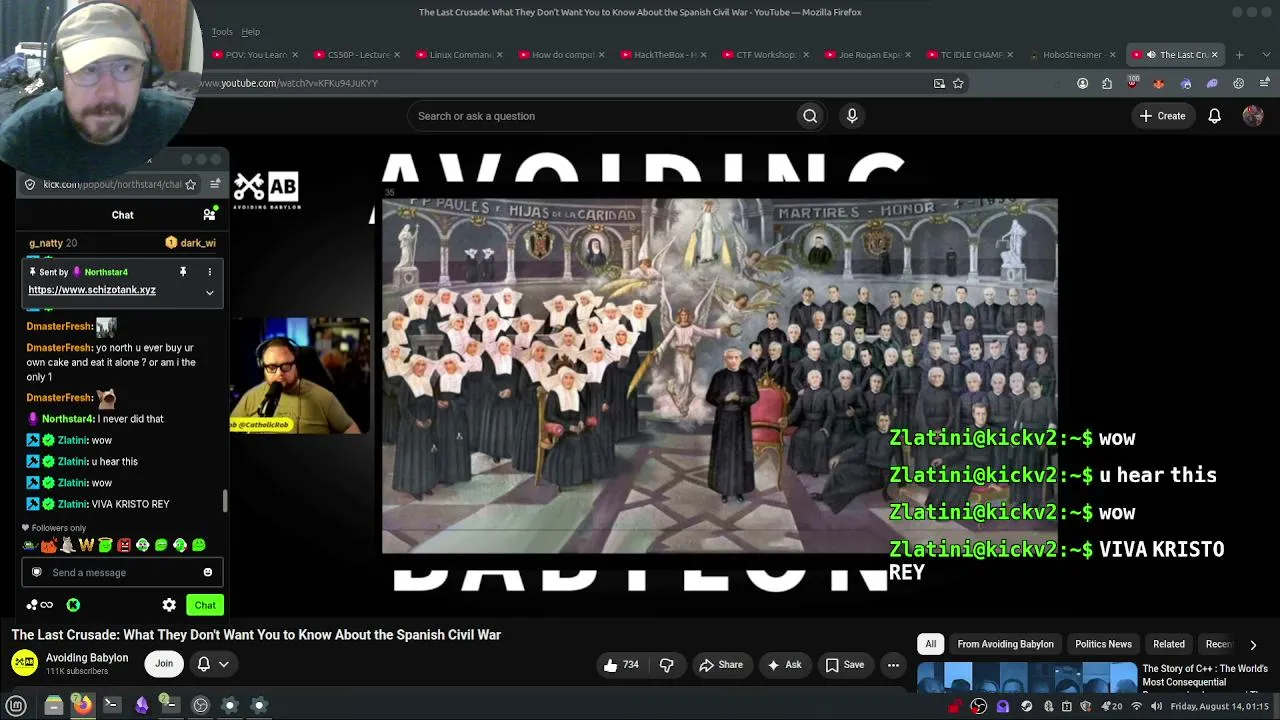1280x720 pixels.
Task: Open YouTube notifications bell
Action: pyautogui.click(x=1214, y=116)
